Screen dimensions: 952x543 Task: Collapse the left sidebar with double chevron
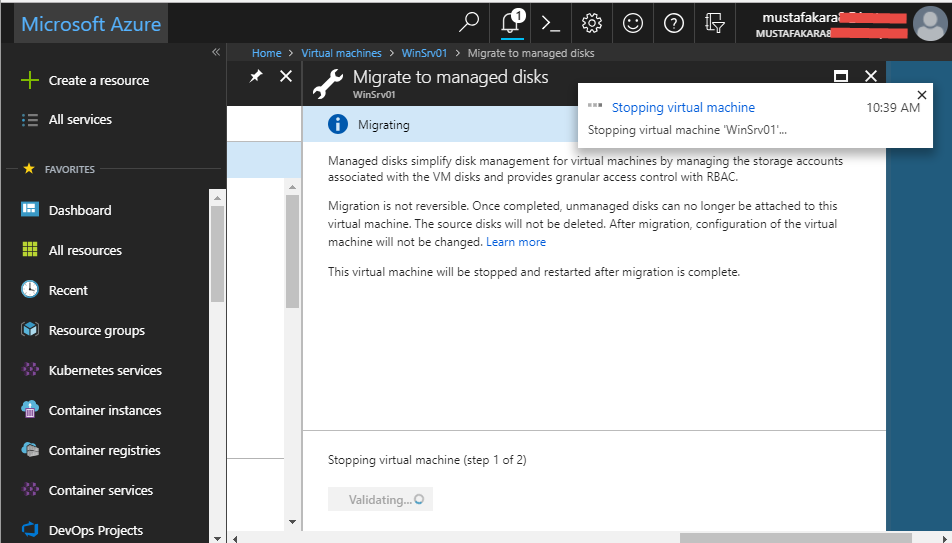coord(216,52)
